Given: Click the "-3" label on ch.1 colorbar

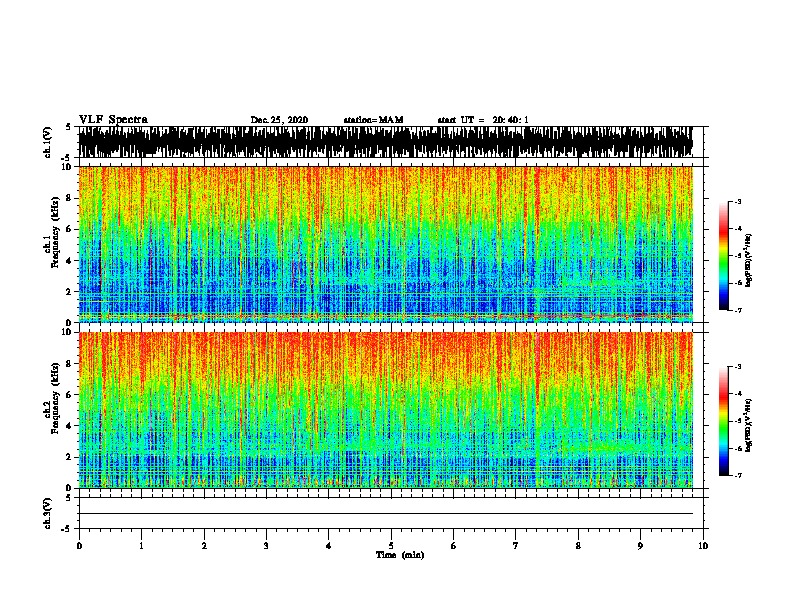Looking at the screenshot, I should 738,202.
